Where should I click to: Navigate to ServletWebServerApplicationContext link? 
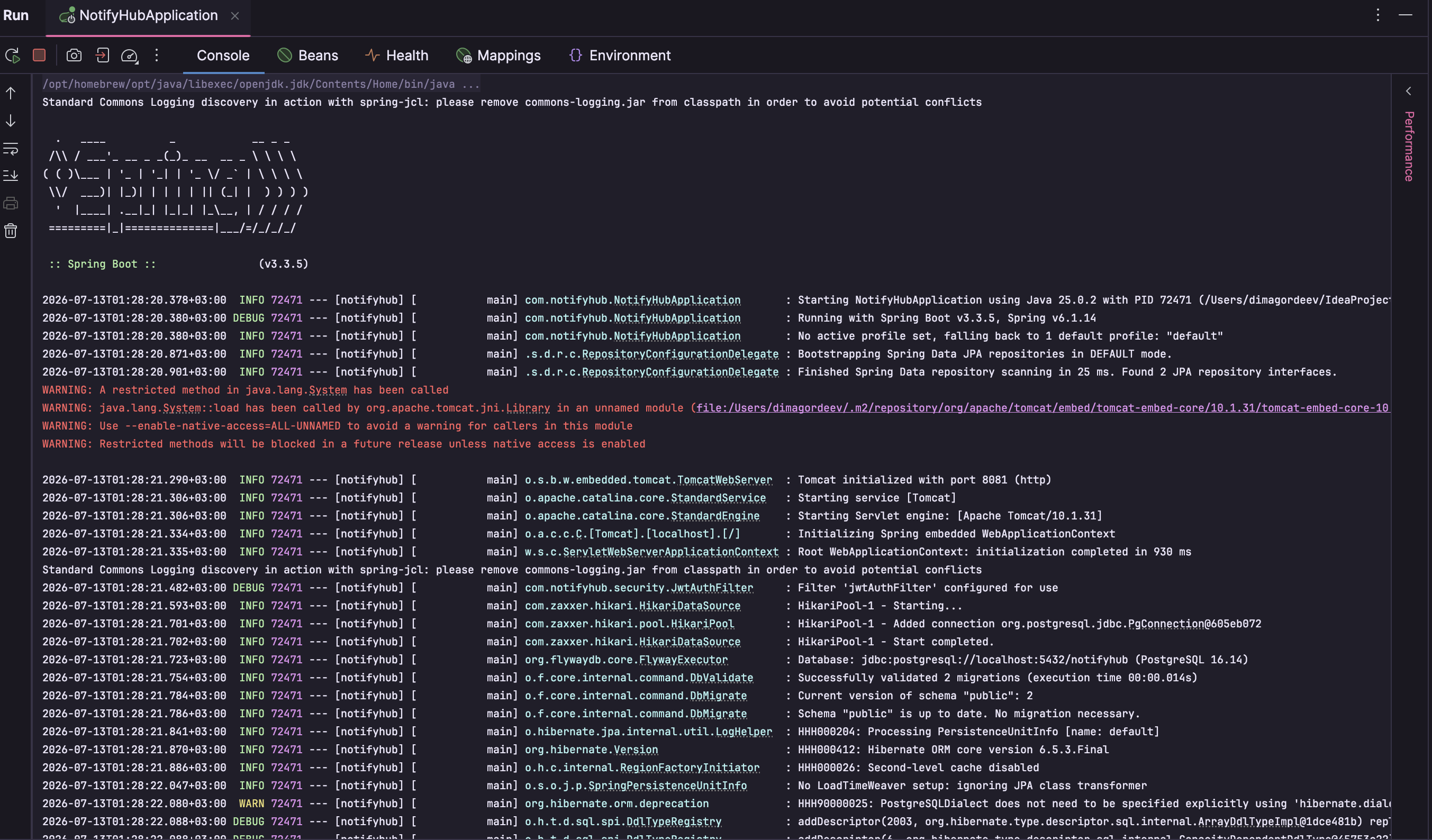coord(670,552)
